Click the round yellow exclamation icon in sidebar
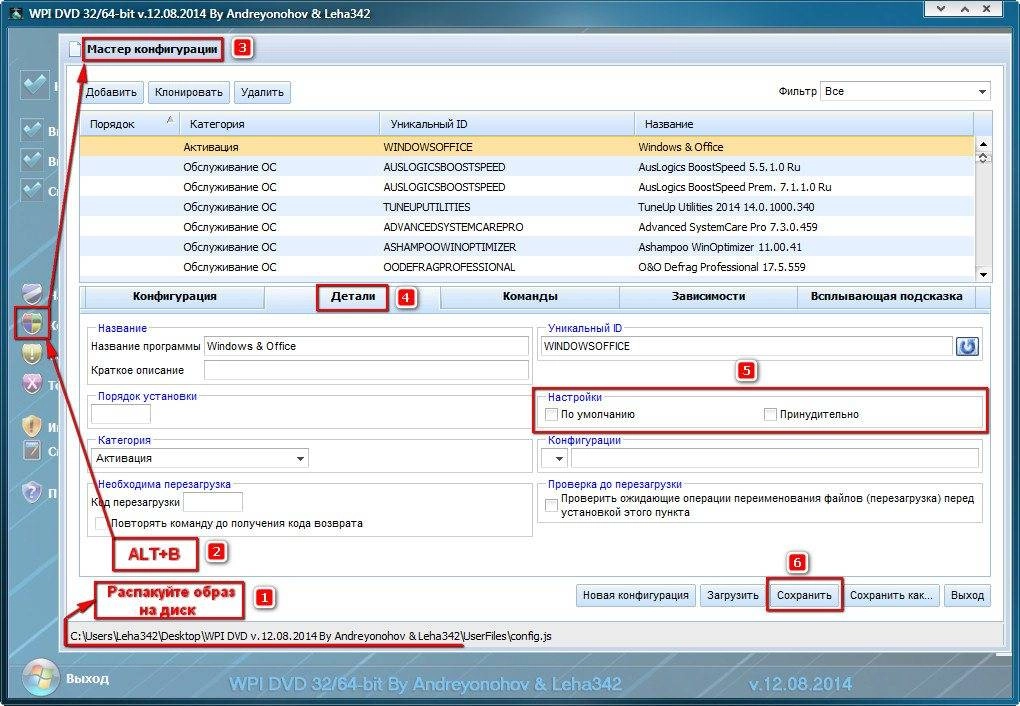 point(32,353)
